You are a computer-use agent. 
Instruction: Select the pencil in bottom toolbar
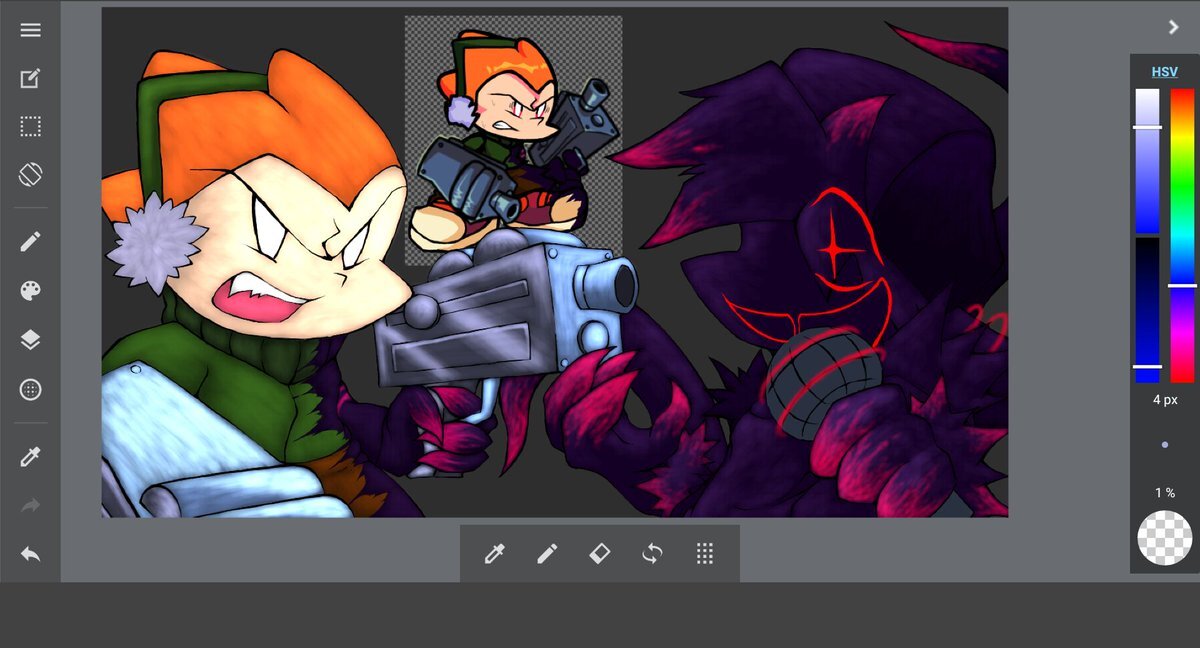tap(547, 553)
